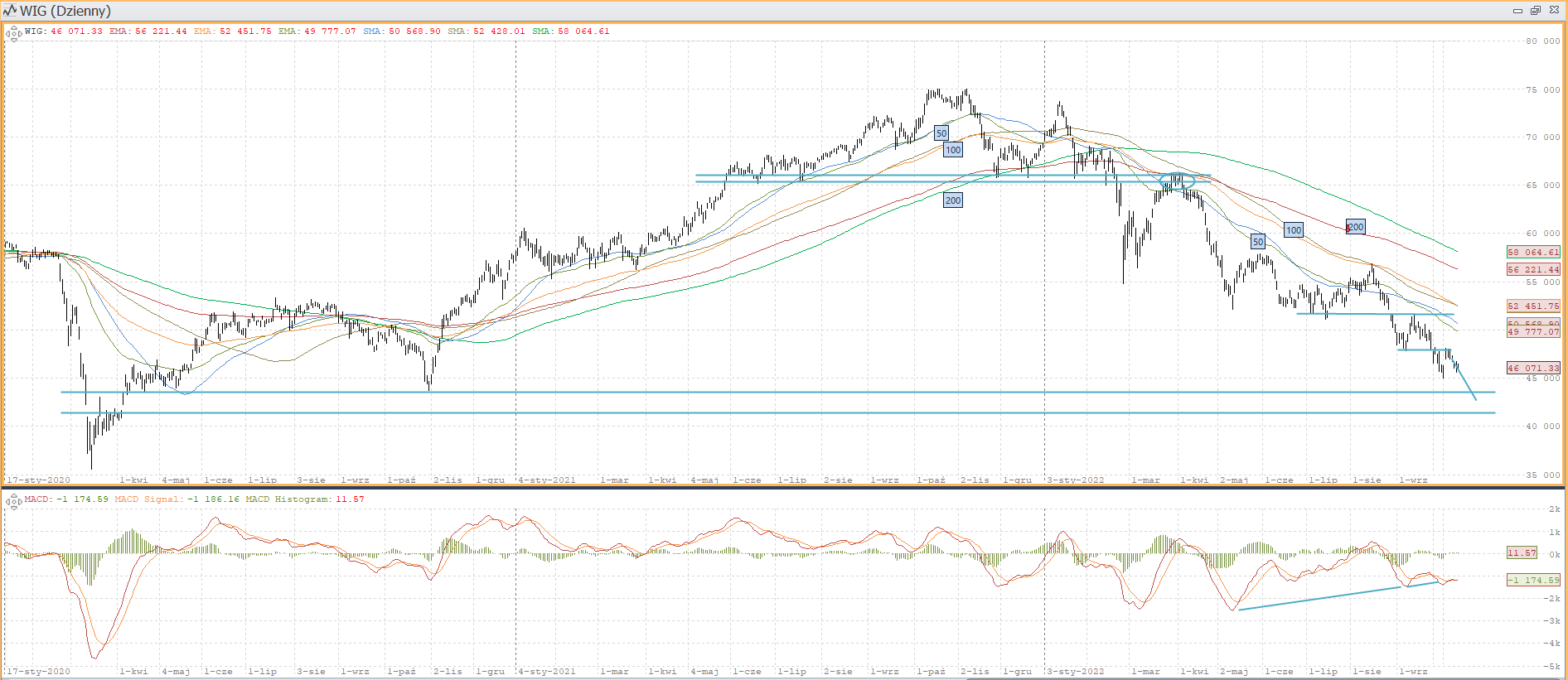The height and width of the screenshot is (680, 1568).
Task: Select the red down-arrow marker on the 200 label
Action: [x=1348, y=228]
